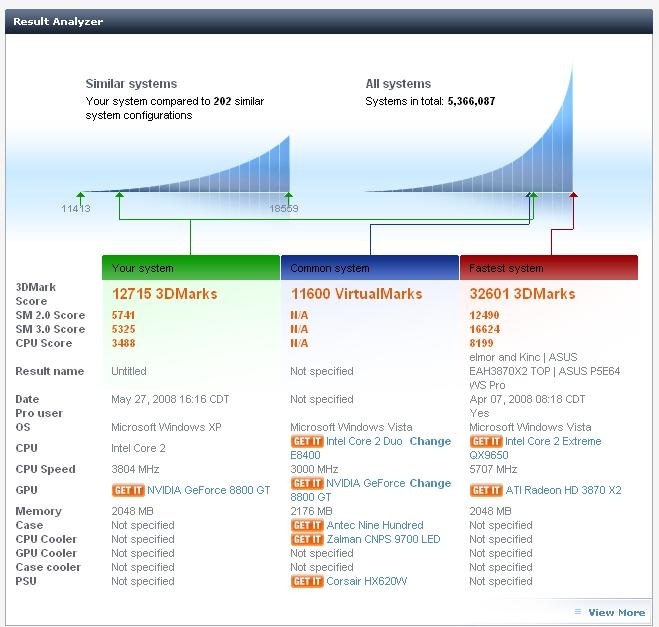659x627 pixels.
Task: Select the Fastest system column header
Action: (x=549, y=268)
